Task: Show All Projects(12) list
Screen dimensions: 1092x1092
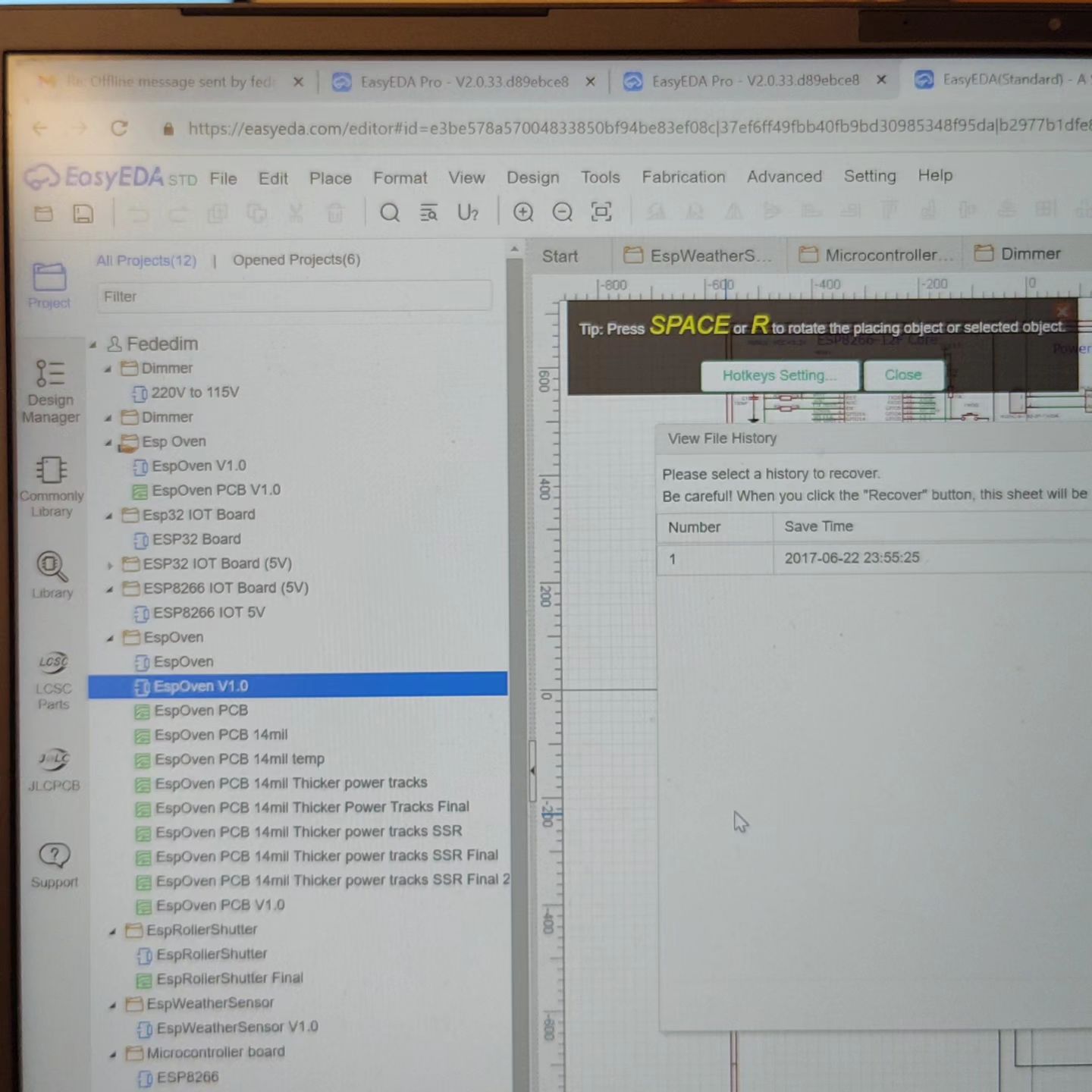Action: click(146, 261)
